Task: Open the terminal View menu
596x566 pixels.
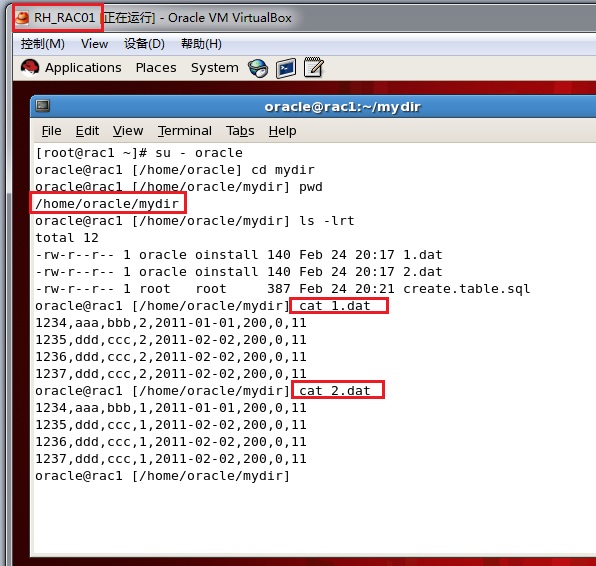Action: point(128,131)
